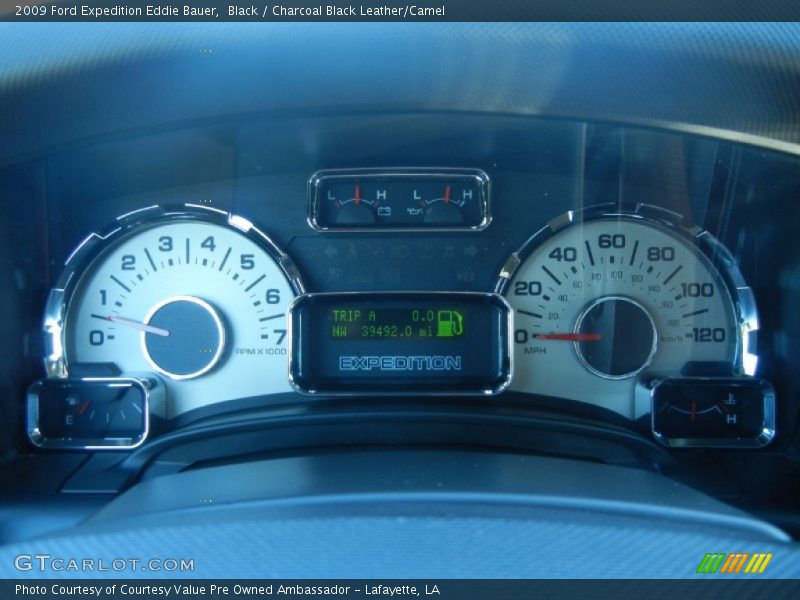Click the battery icon on voltage gauge

click(x=384, y=210)
